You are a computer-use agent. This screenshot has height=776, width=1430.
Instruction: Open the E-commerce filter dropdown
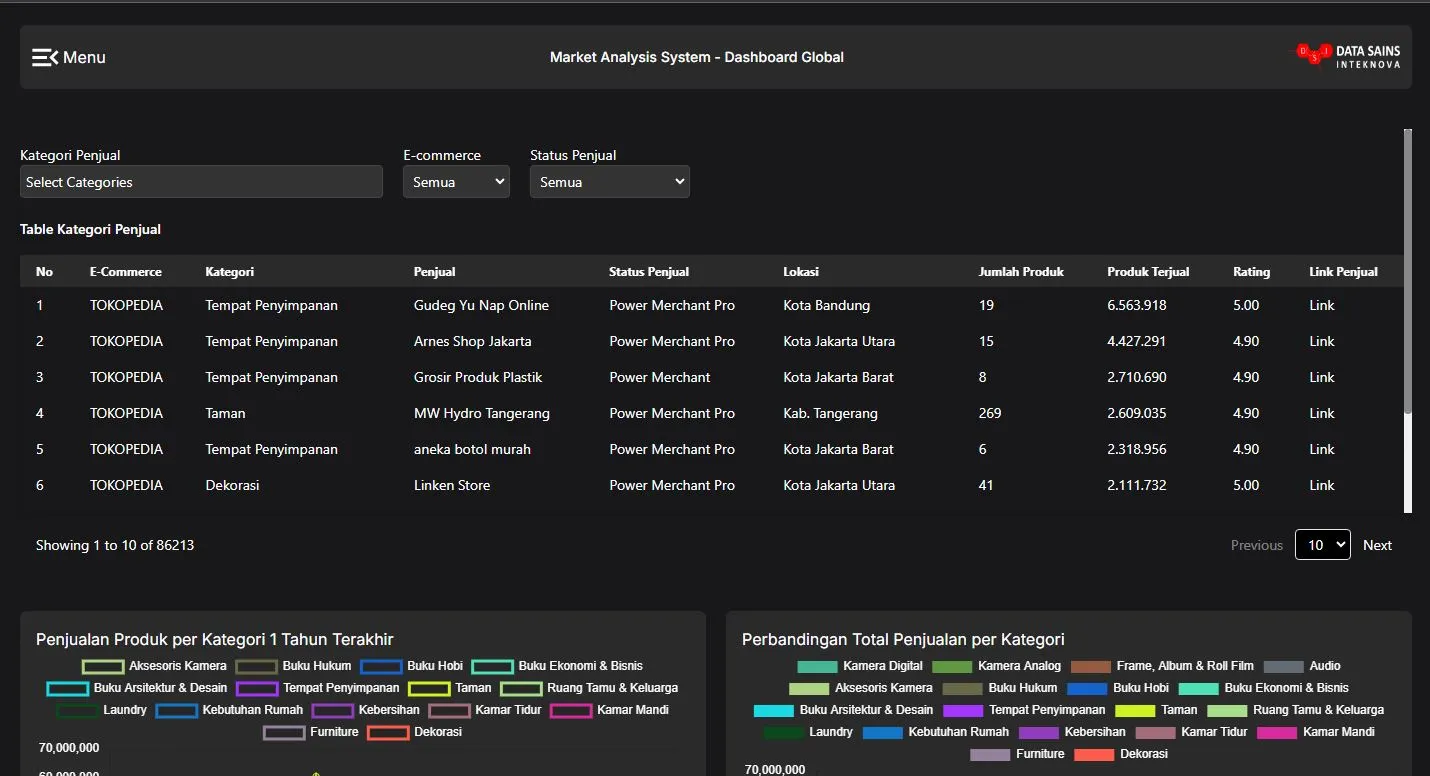456,182
